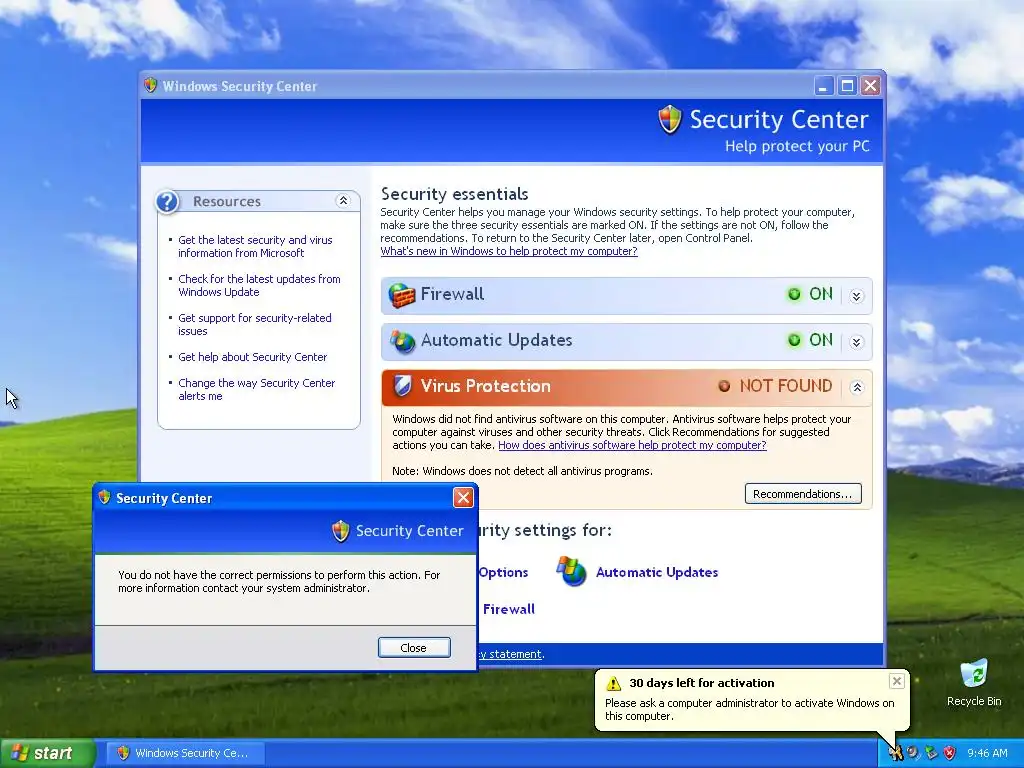Screen dimensions: 1024x768
Task: Click the warning icon in activation balloon
Action: (x=613, y=683)
